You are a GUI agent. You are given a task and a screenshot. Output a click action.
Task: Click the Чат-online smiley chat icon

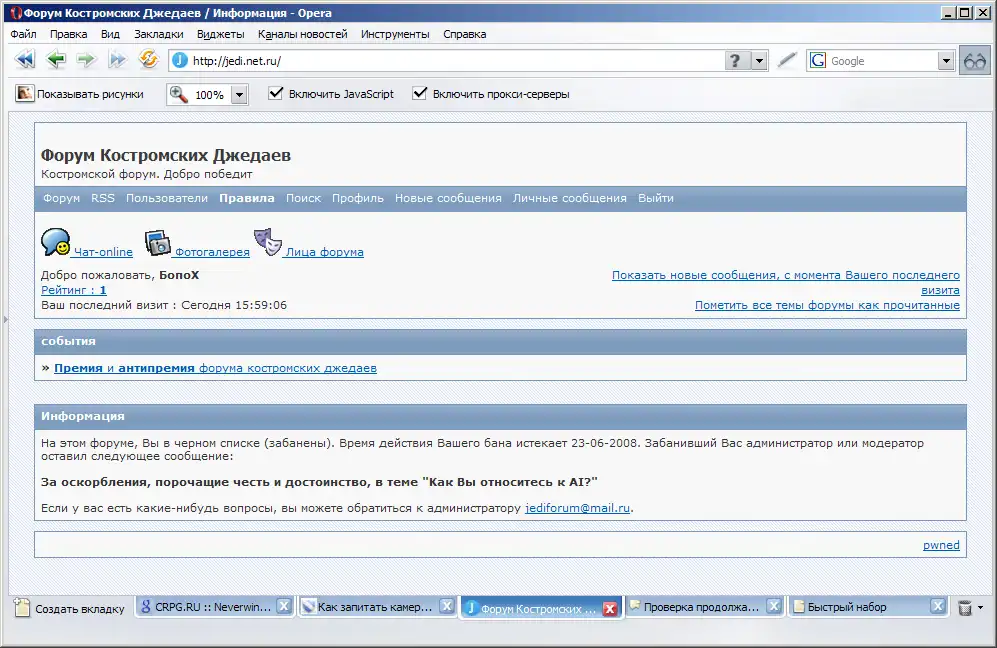click(55, 243)
